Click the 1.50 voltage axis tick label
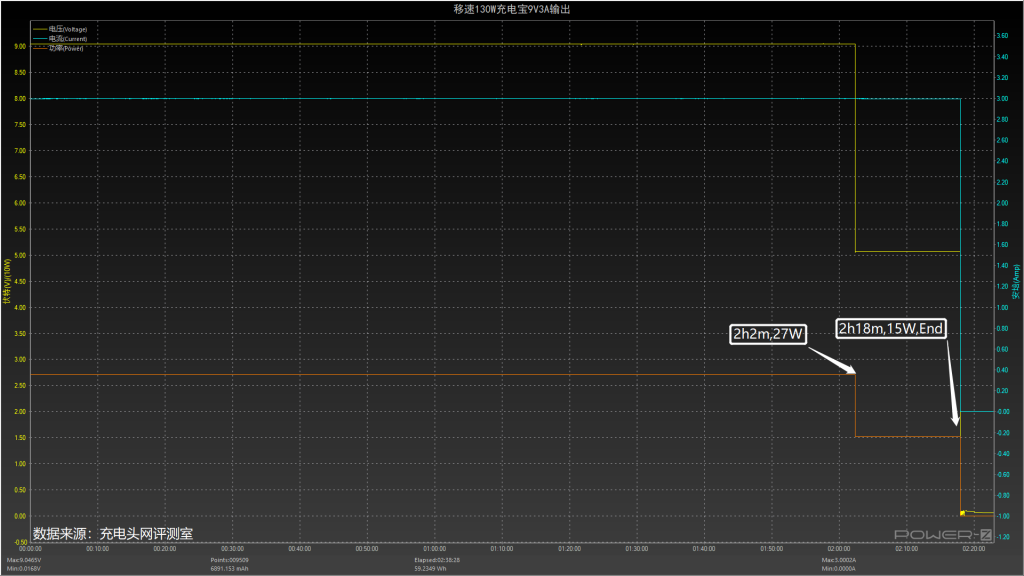The width and height of the screenshot is (1024, 576). point(20,438)
